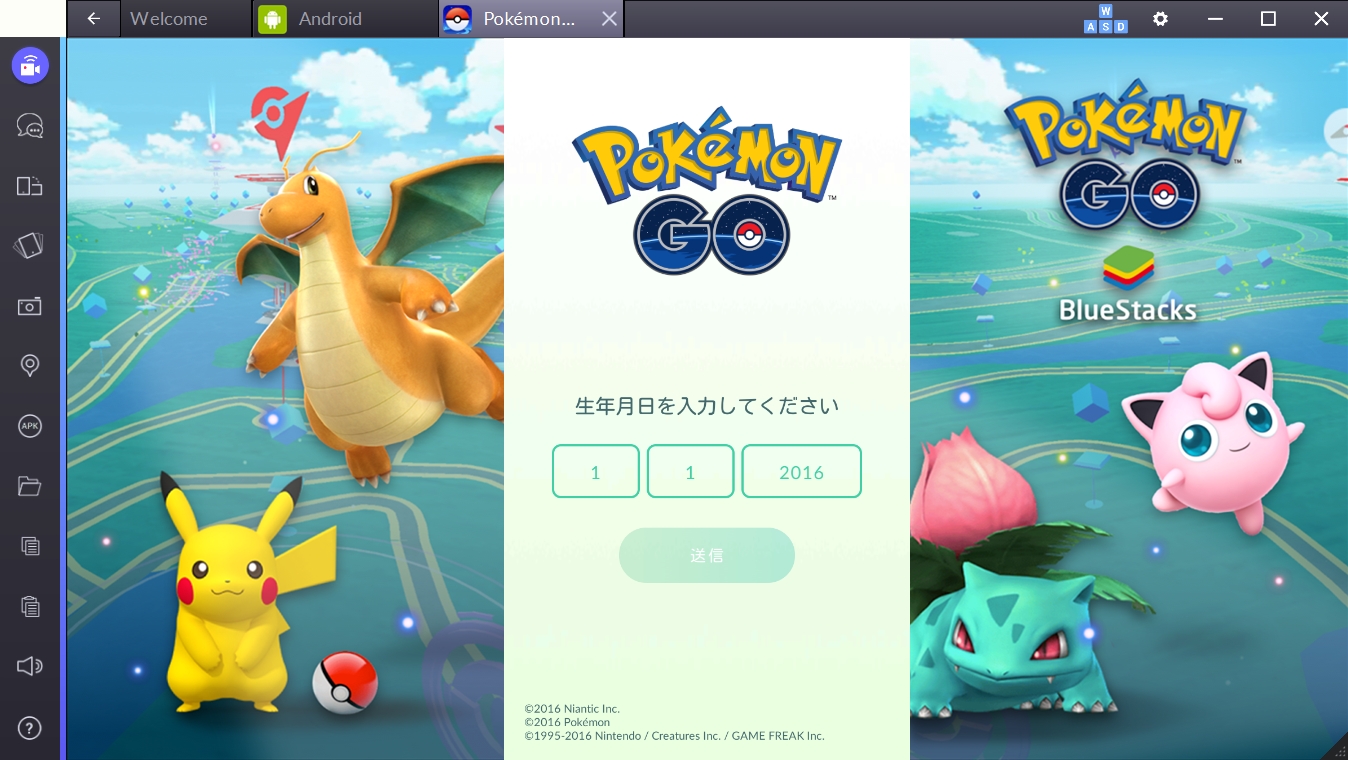Click the birth day field showing 1

tap(691, 471)
